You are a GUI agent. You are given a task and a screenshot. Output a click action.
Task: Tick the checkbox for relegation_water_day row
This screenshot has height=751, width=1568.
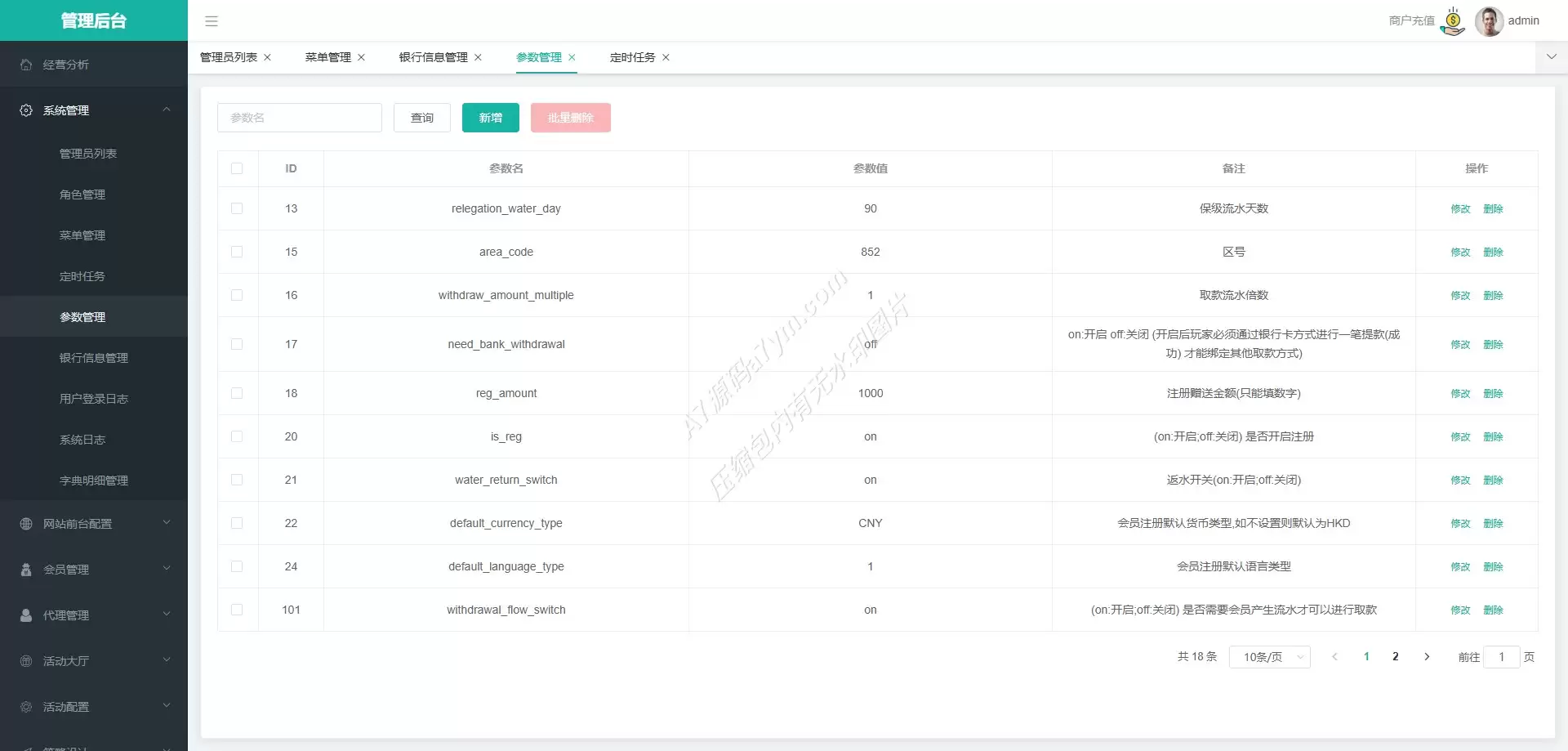237,208
